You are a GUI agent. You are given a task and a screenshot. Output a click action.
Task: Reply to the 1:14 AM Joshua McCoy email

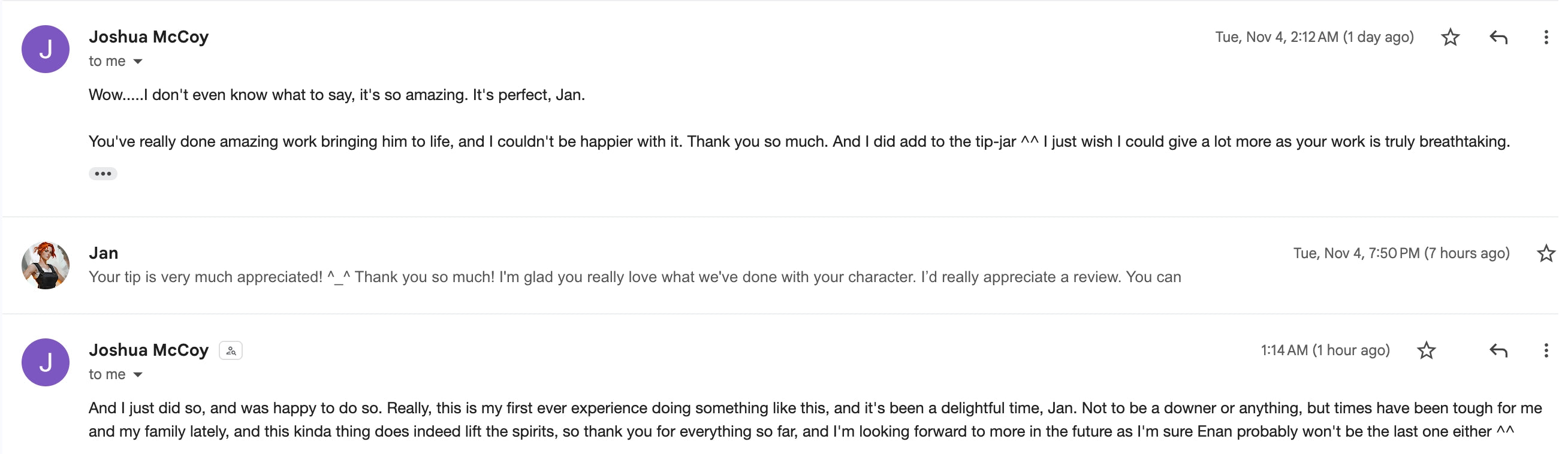point(1498,350)
